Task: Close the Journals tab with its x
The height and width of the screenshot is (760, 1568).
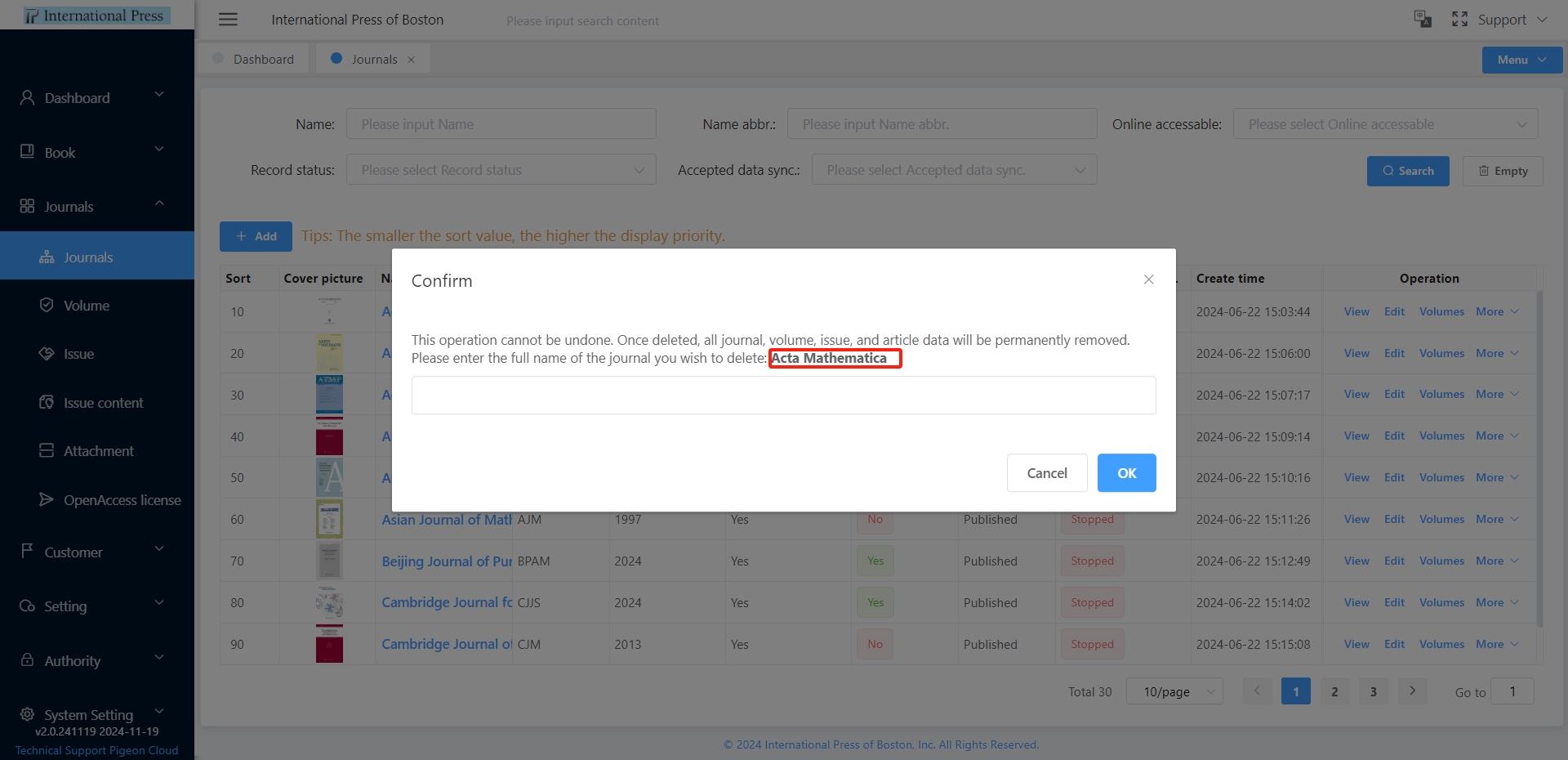Action: click(x=411, y=60)
